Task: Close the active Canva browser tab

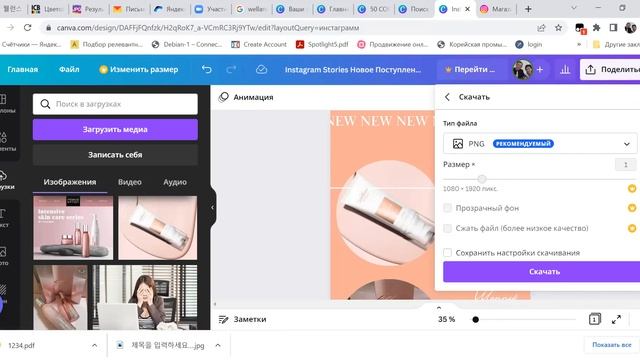Action: coord(467,9)
